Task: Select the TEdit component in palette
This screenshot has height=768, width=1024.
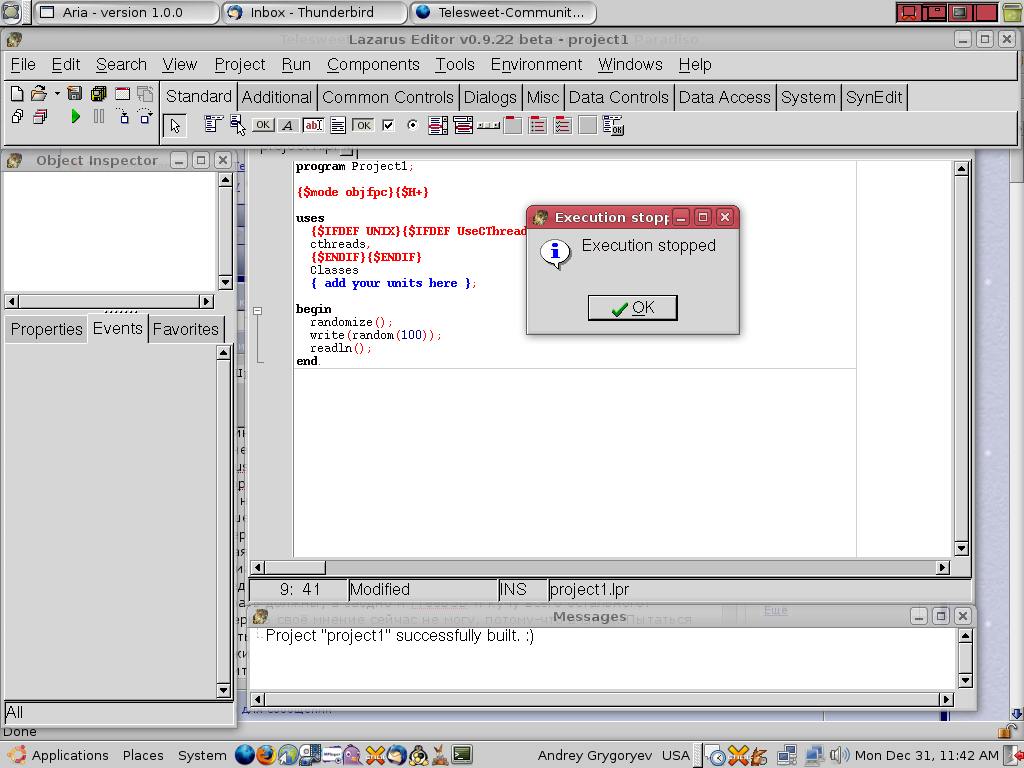Action: click(313, 125)
